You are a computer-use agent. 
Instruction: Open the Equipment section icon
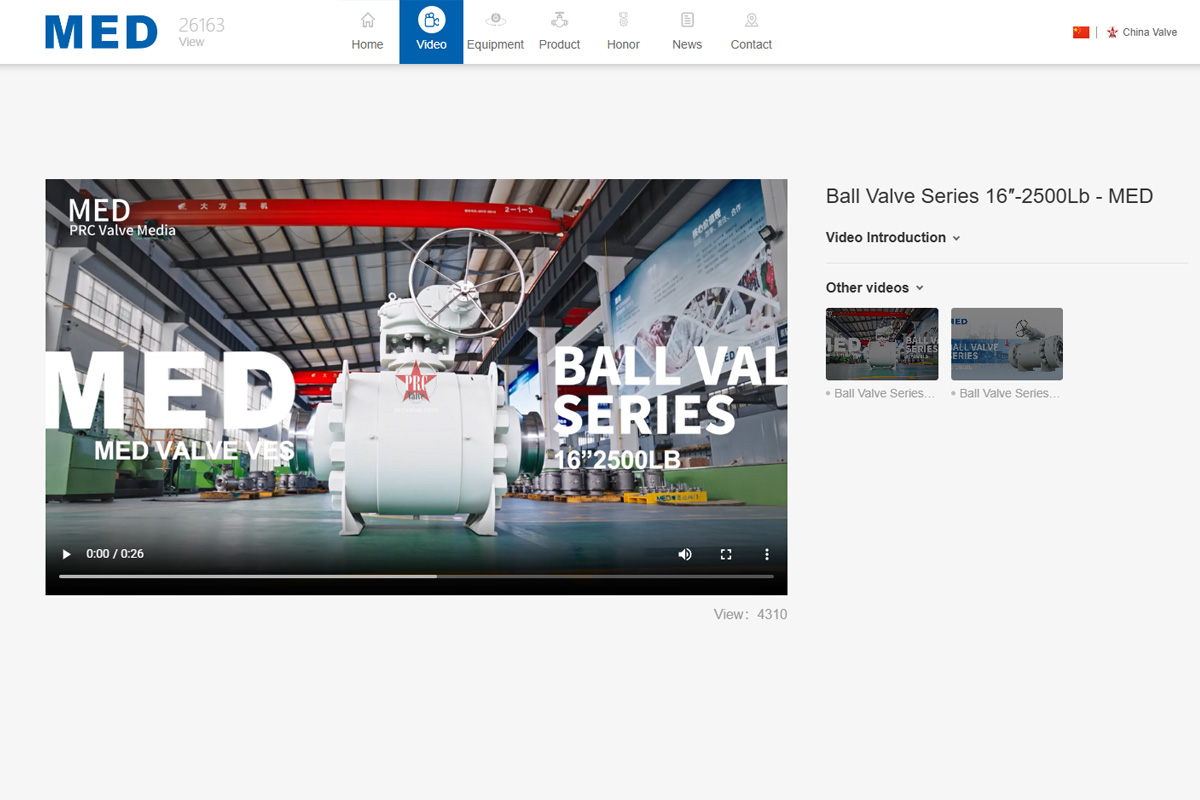tap(495, 20)
